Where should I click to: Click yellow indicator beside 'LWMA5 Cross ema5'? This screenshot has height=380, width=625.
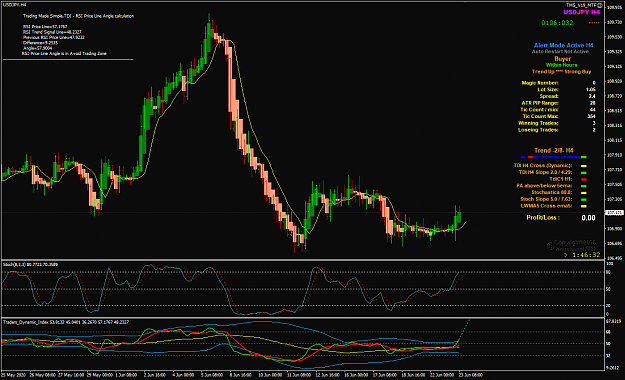(584, 206)
